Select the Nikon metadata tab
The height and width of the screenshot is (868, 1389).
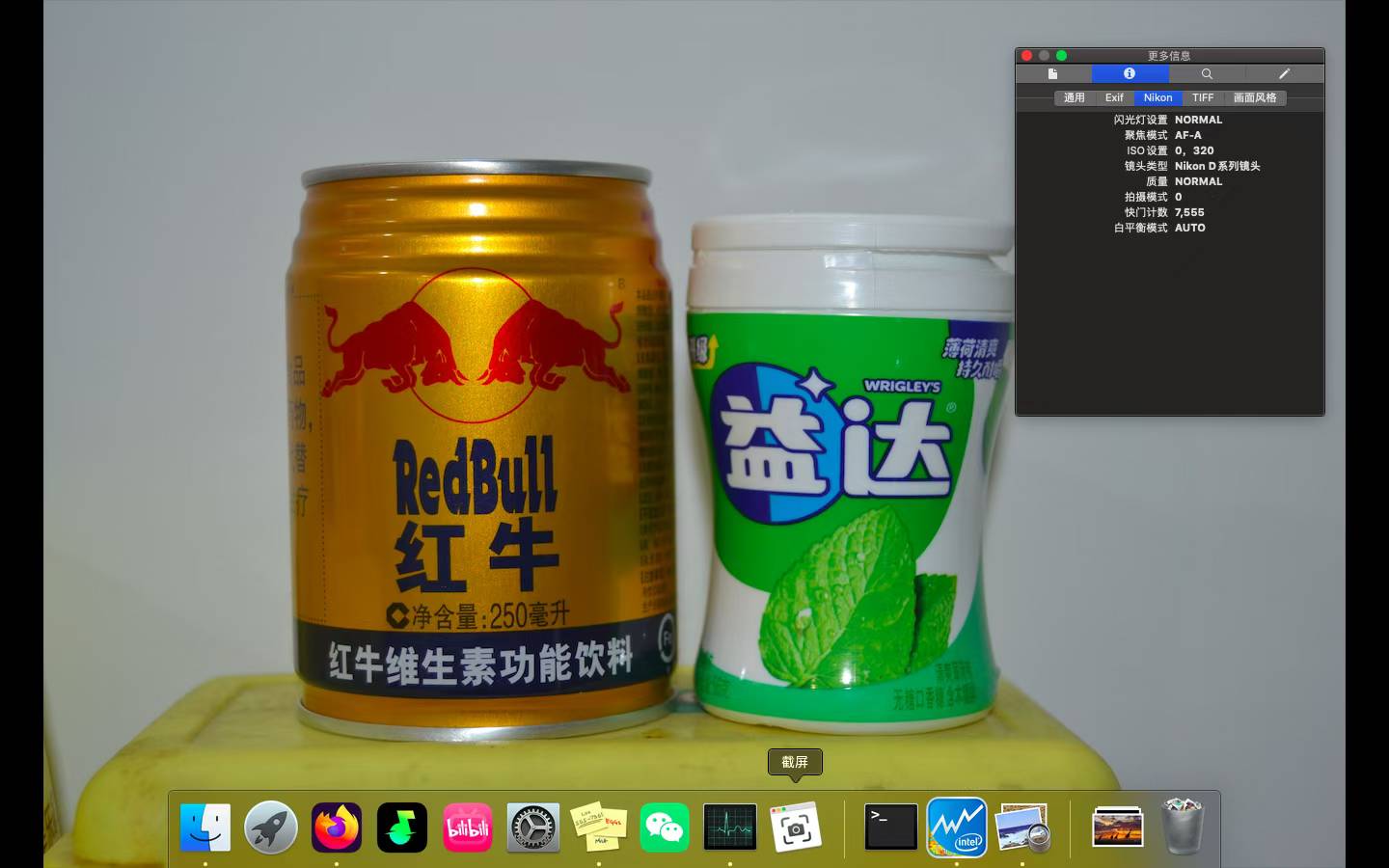point(1157,97)
